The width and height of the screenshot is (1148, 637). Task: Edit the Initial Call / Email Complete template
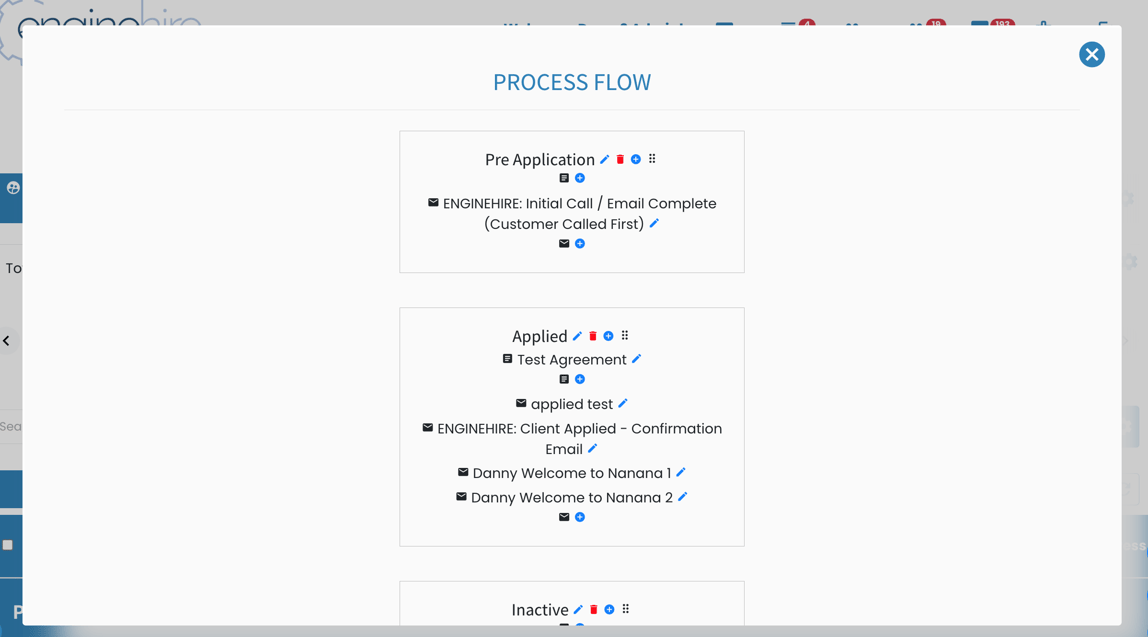point(654,224)
